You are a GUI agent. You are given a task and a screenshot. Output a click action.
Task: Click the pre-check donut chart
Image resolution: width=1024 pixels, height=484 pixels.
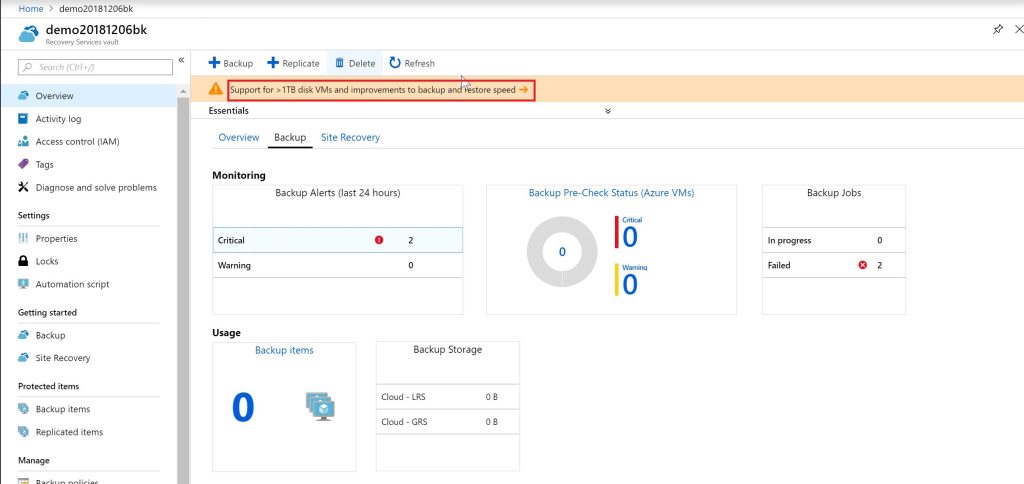point(562,251)
